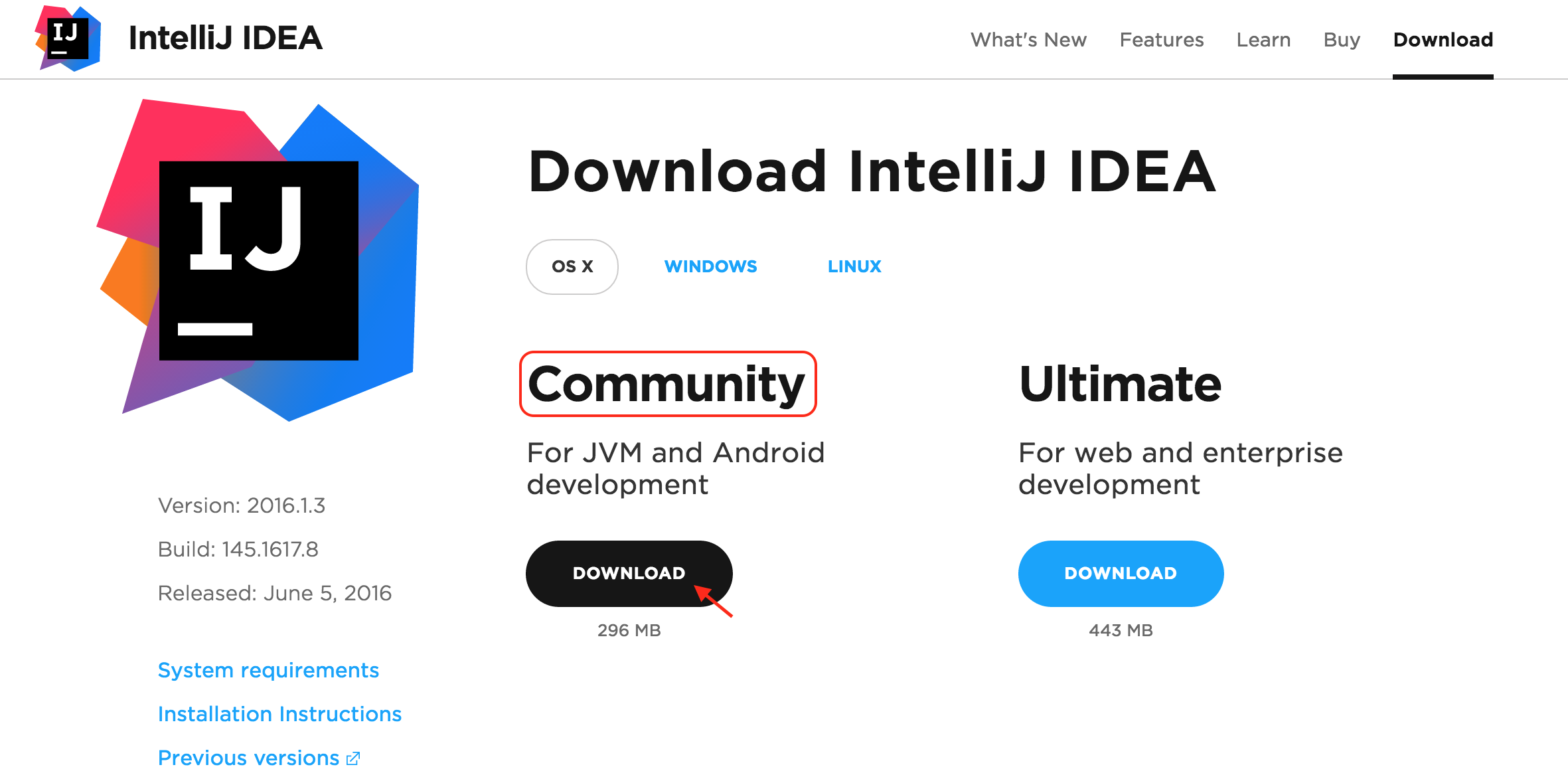Select the active Download navigation item
Screen dimensions: 1568x781
click(x=1443, y=40)
